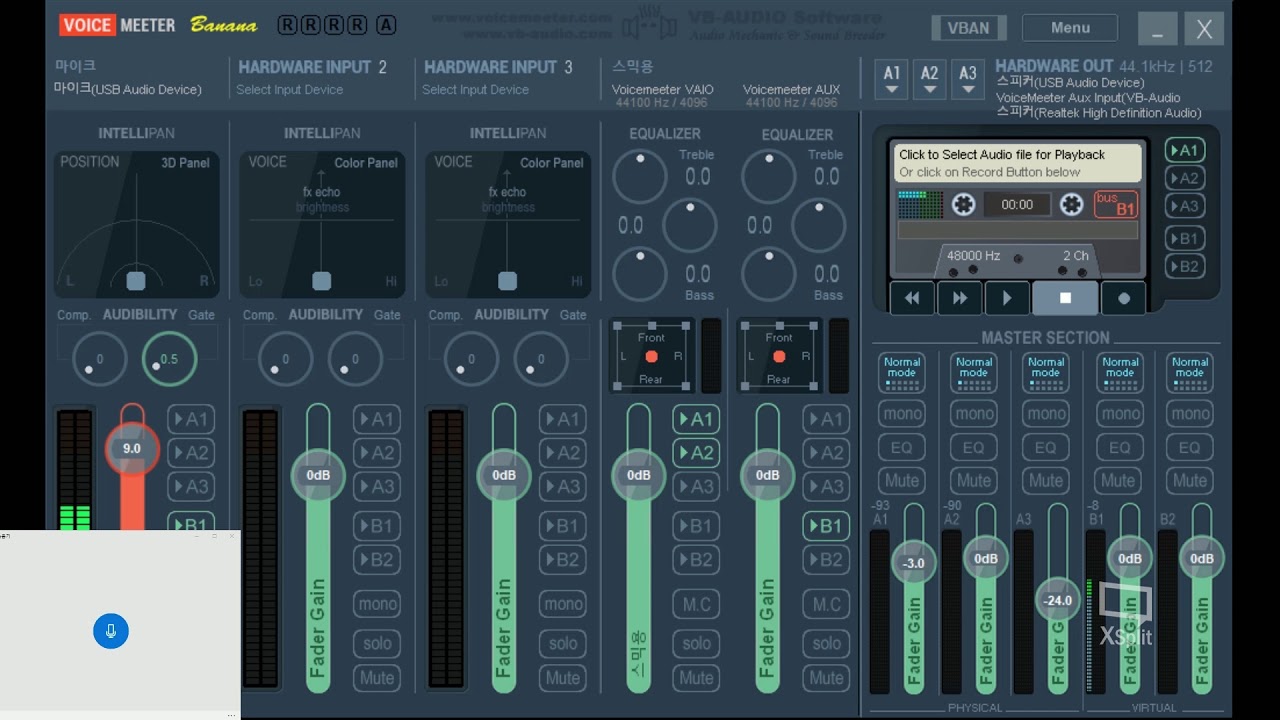Mute the Hardware Input 3 strip

pyautogui.click(x=563, y=678)
